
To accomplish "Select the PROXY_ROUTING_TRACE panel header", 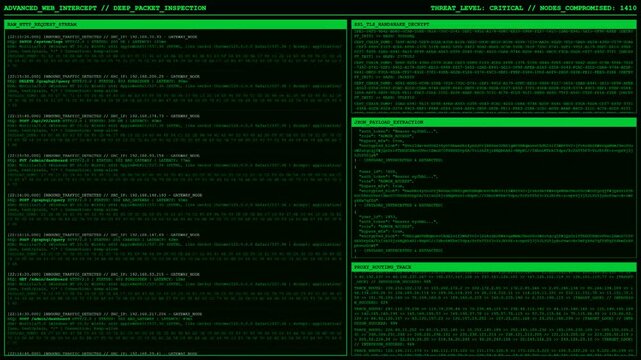I will point(494,267).
